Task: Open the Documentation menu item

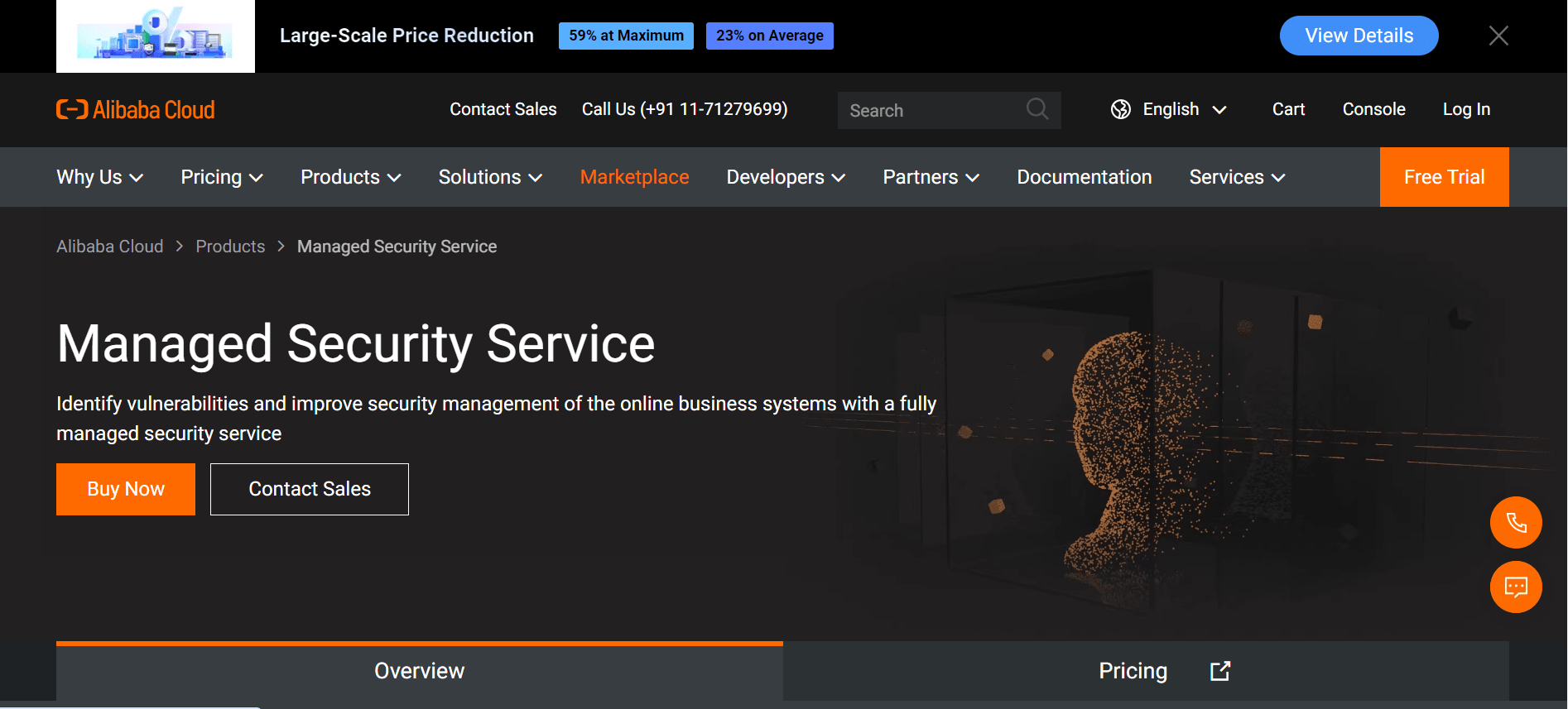Action: 1085,177
